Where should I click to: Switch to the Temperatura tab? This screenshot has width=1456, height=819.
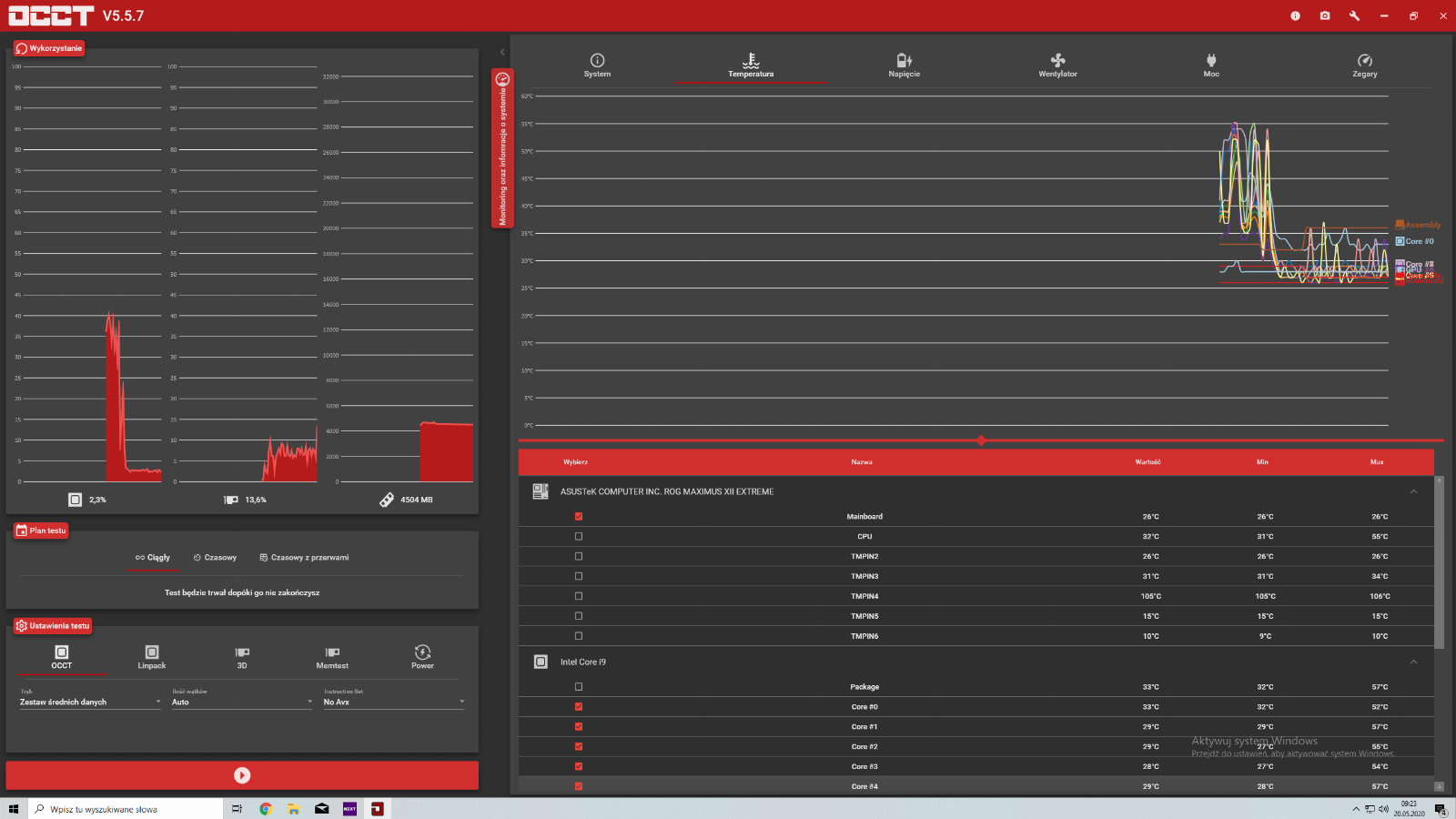click(x=751, y=66)
